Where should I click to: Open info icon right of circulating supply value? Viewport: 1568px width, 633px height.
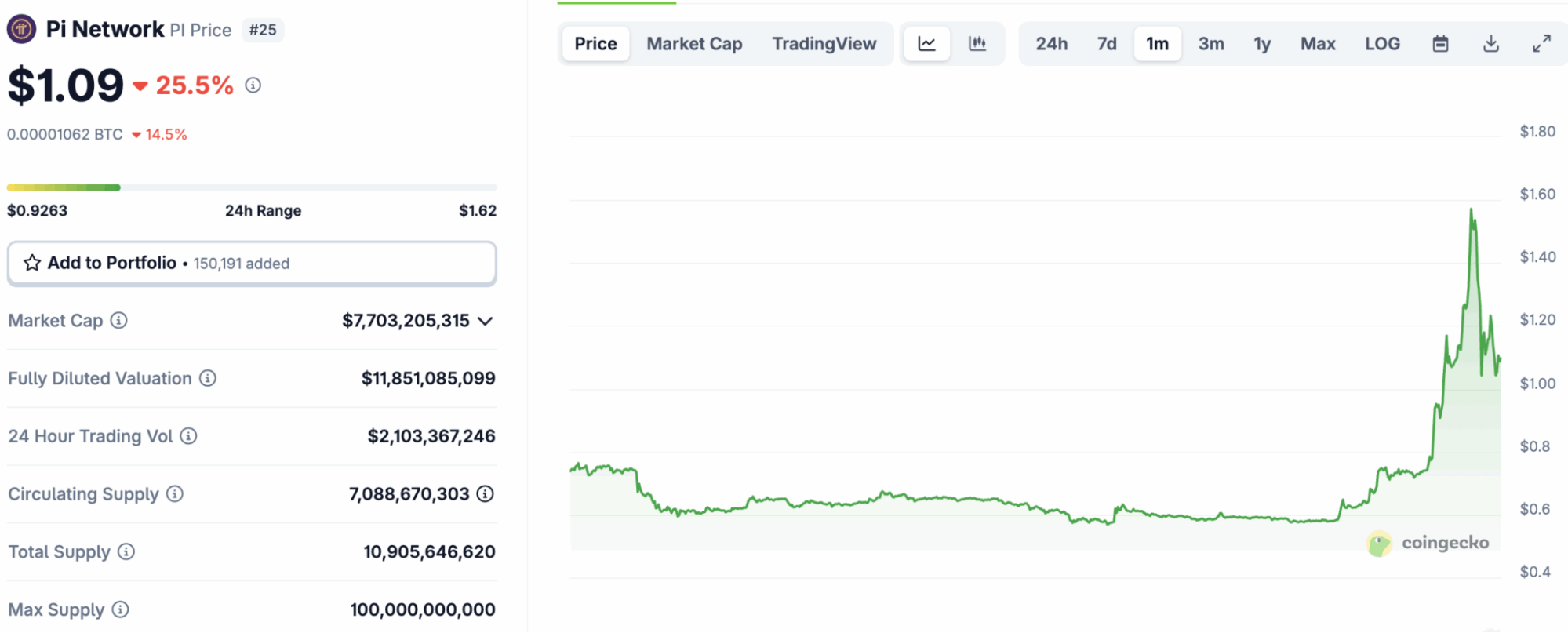coord(486,493)
